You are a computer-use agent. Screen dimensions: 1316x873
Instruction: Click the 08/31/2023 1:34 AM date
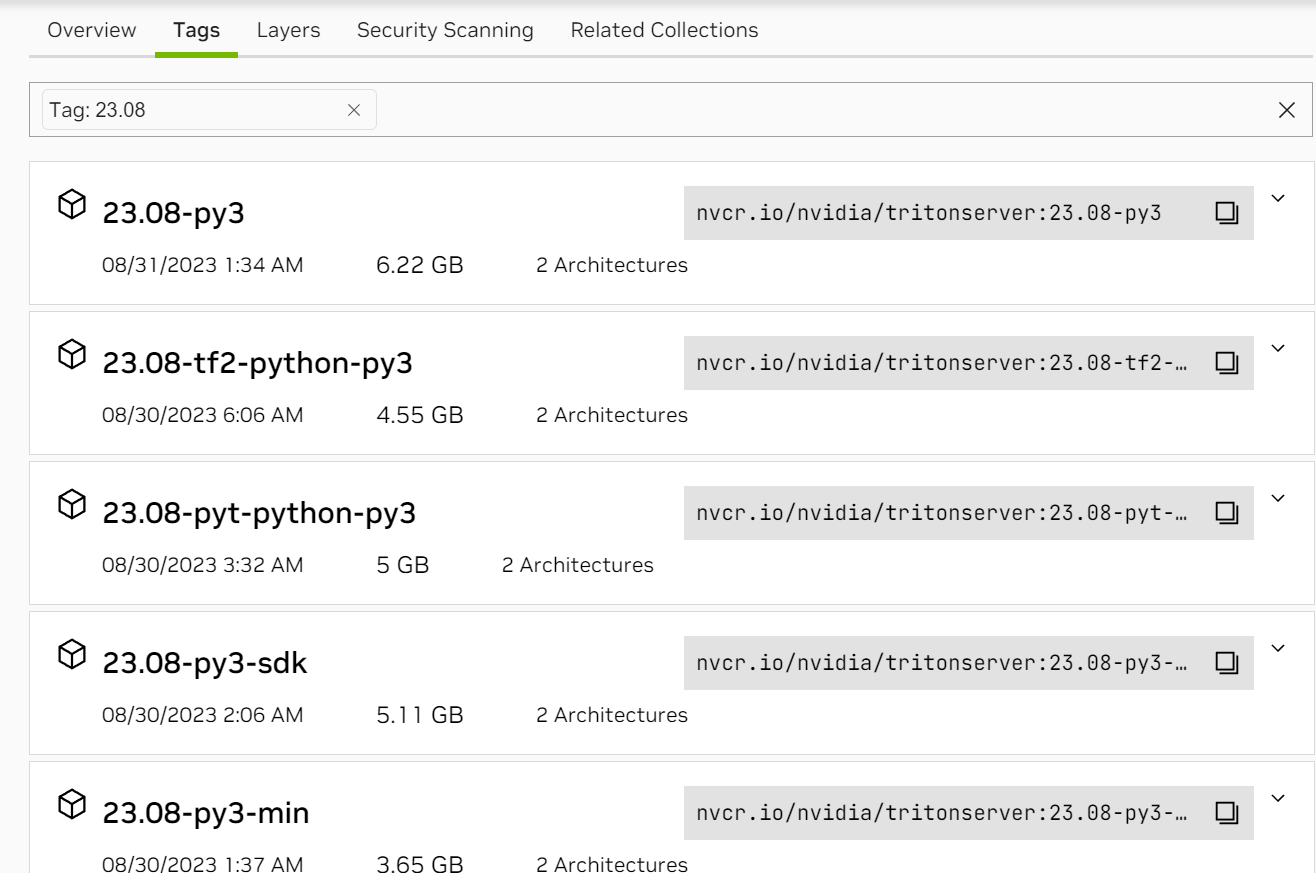tap(203, 266)
